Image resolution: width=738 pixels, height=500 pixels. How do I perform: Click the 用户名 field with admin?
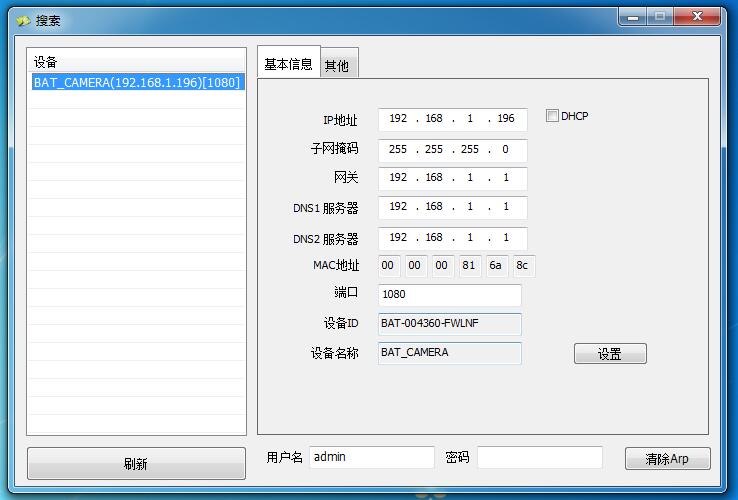372,457
